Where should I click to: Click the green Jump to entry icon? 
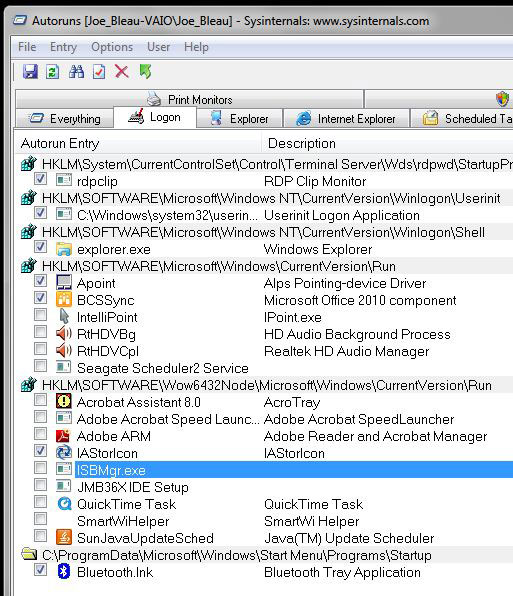click(145, 71)
